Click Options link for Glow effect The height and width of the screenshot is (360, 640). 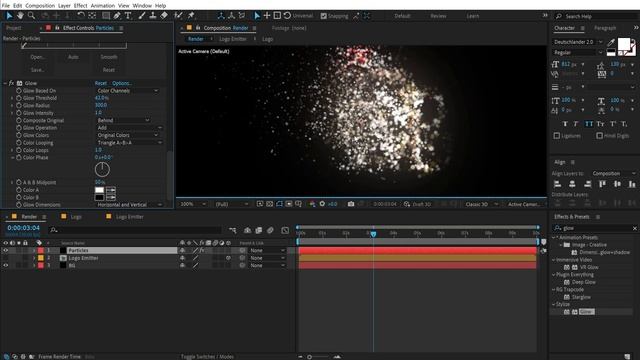pos(122,83)
